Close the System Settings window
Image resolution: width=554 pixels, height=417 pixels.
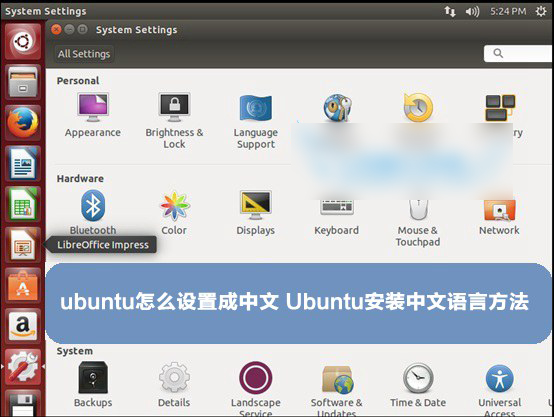pos(56,29)
